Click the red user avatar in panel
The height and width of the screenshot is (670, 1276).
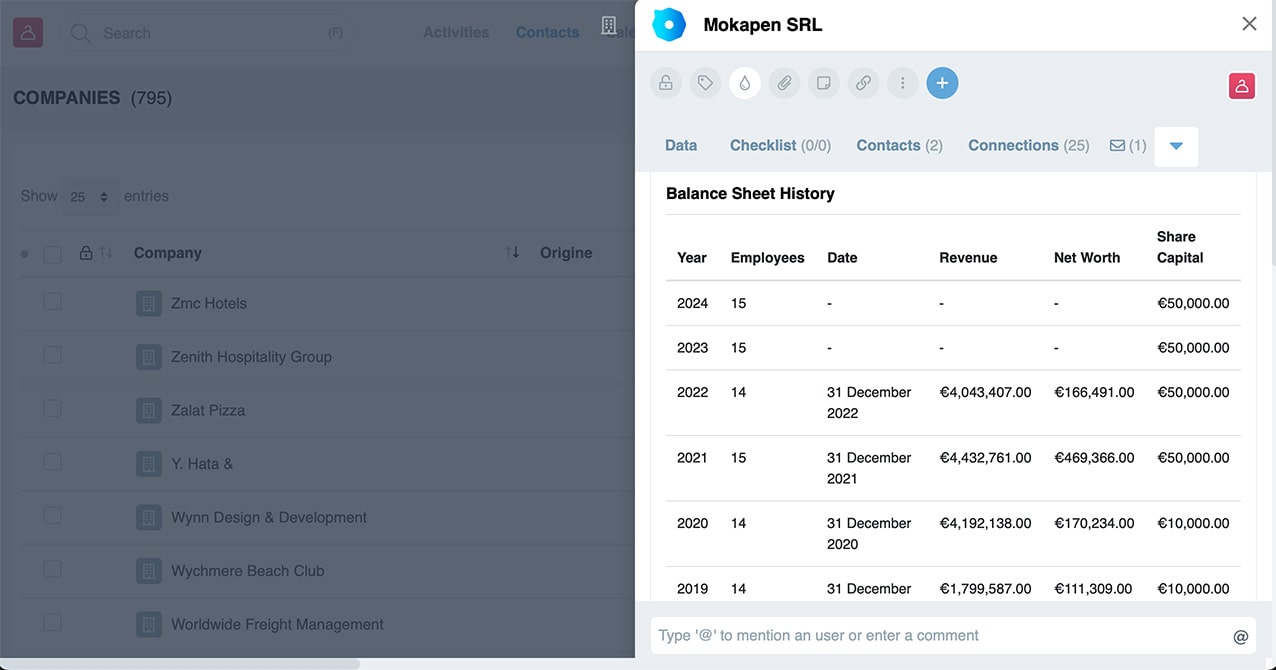[1241, 86]
